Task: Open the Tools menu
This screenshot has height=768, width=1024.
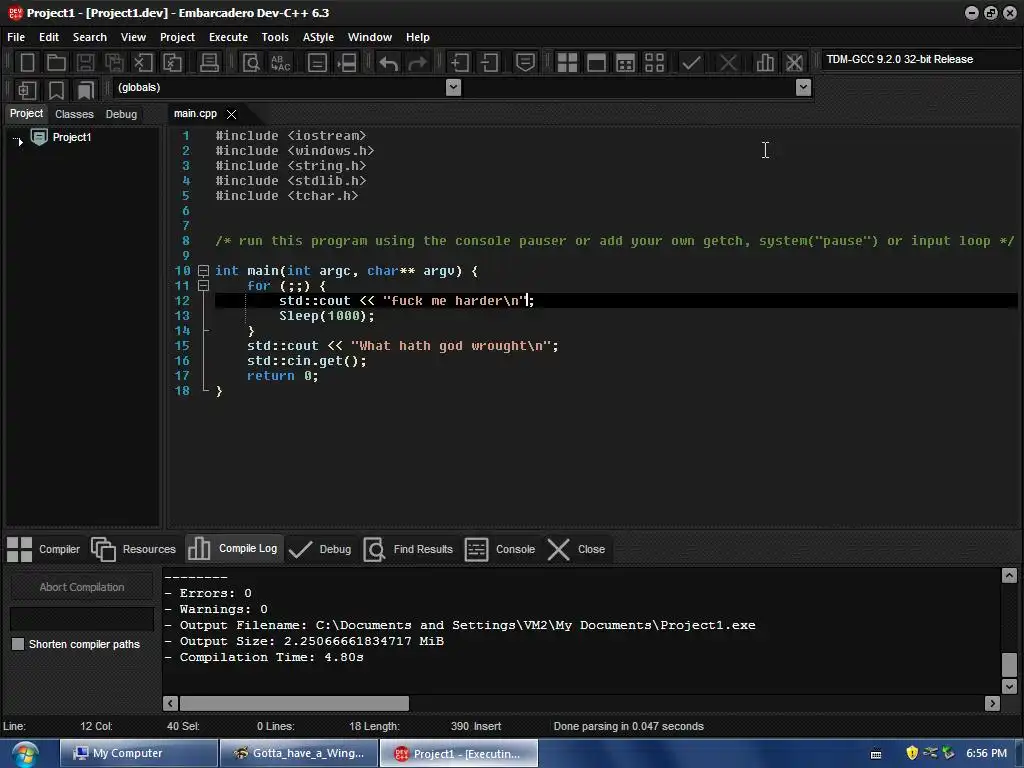Action: (275, 37)
